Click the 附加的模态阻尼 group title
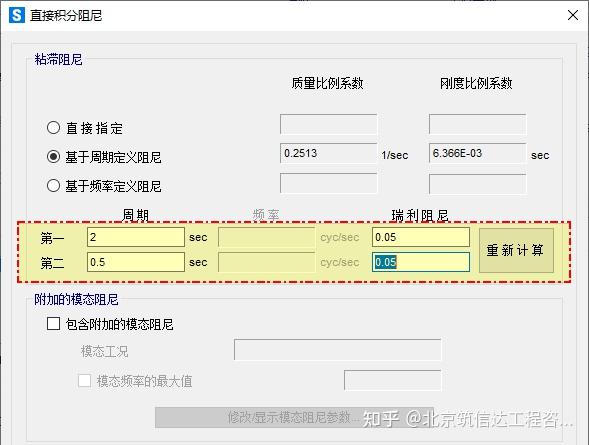 tap(76, 299)
